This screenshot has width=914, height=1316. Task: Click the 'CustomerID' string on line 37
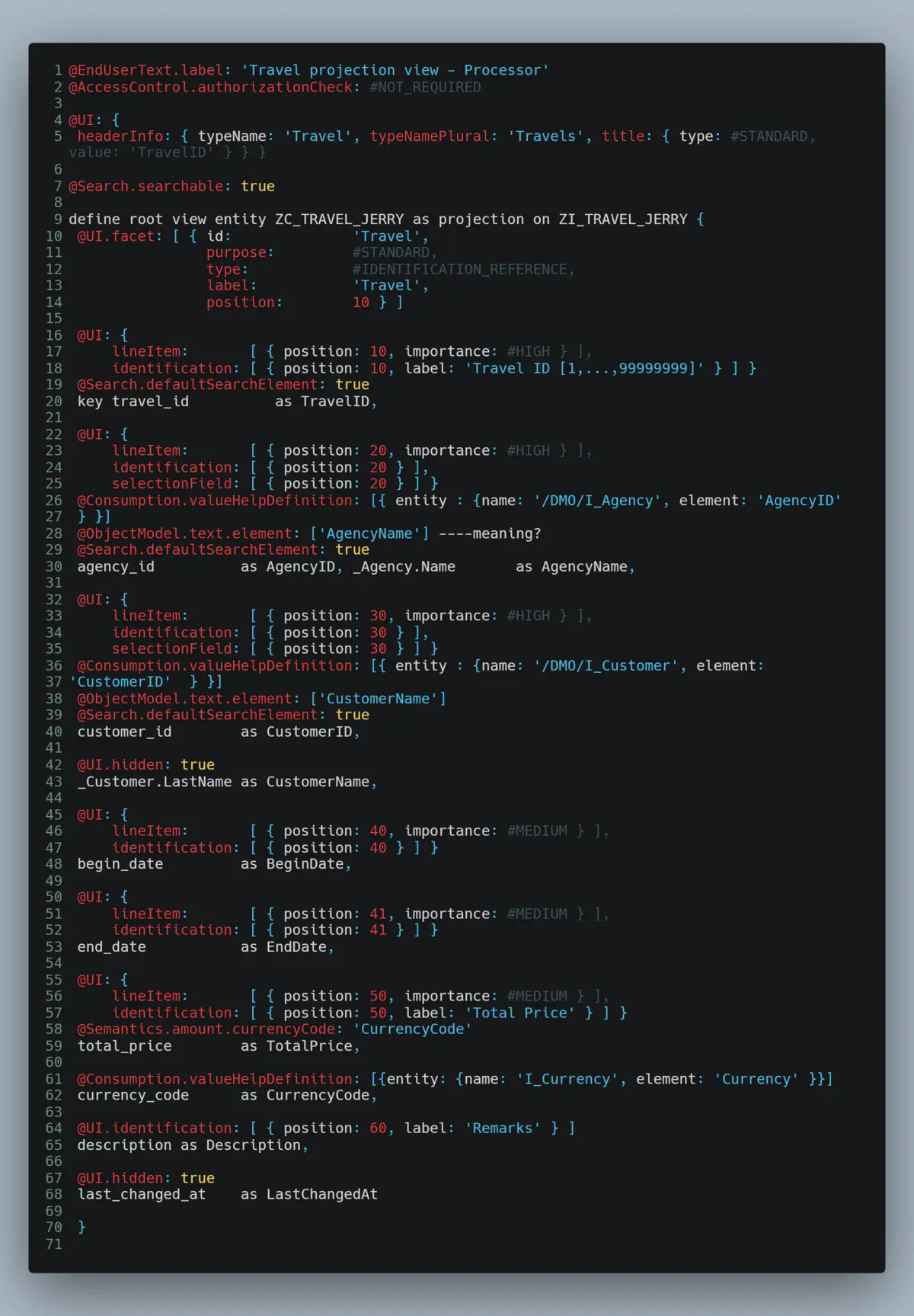click(x=120, y=682)
